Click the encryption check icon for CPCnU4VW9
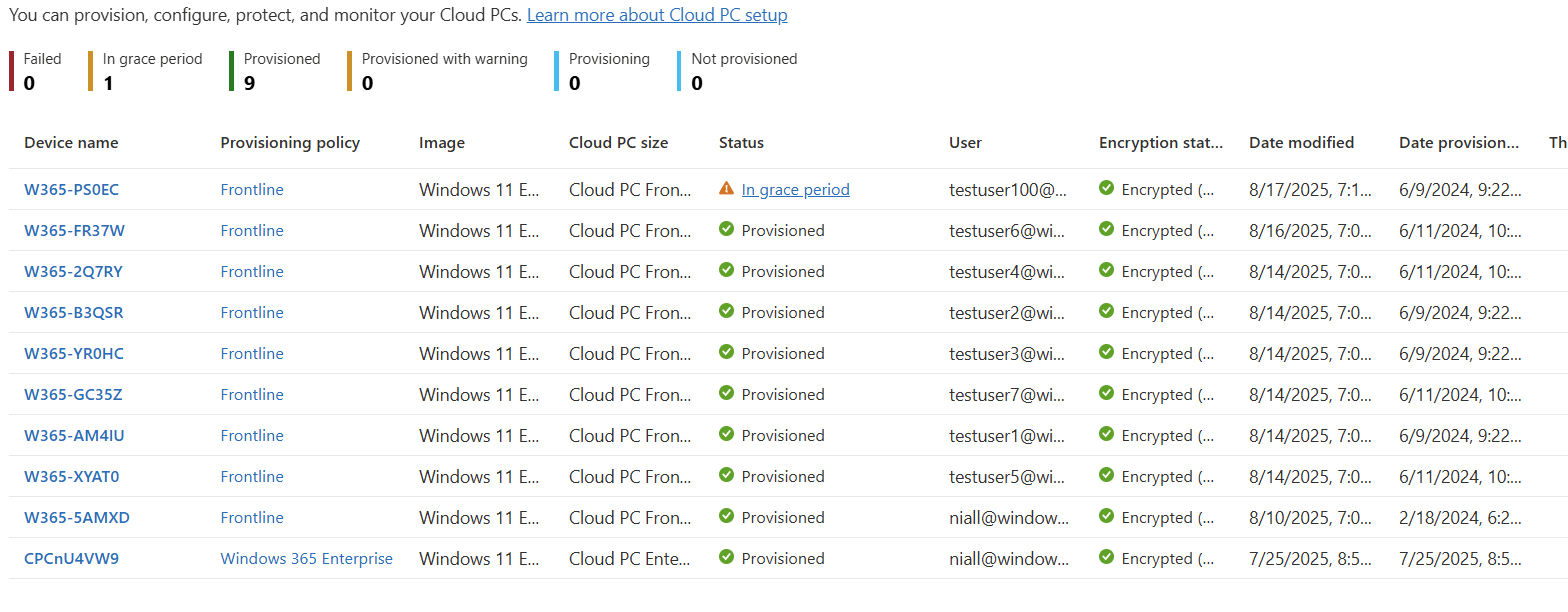This screenshot has width=1568, height=612. [1106, 558]
